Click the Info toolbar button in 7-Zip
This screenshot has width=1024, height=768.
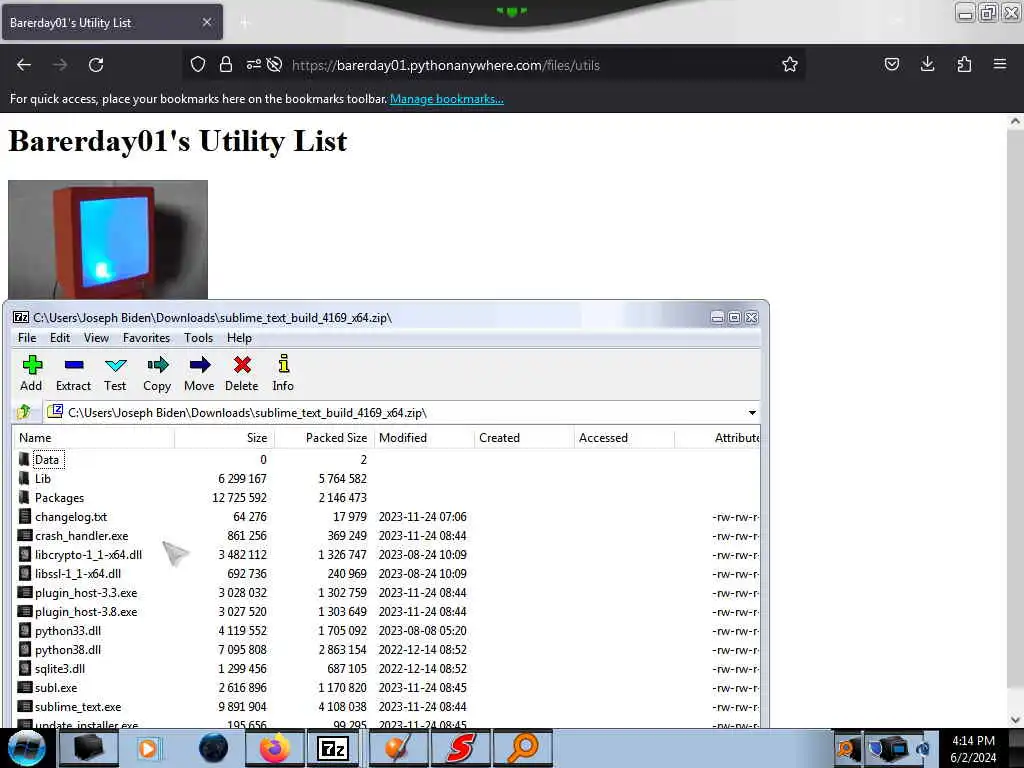[x=283, y=374]
